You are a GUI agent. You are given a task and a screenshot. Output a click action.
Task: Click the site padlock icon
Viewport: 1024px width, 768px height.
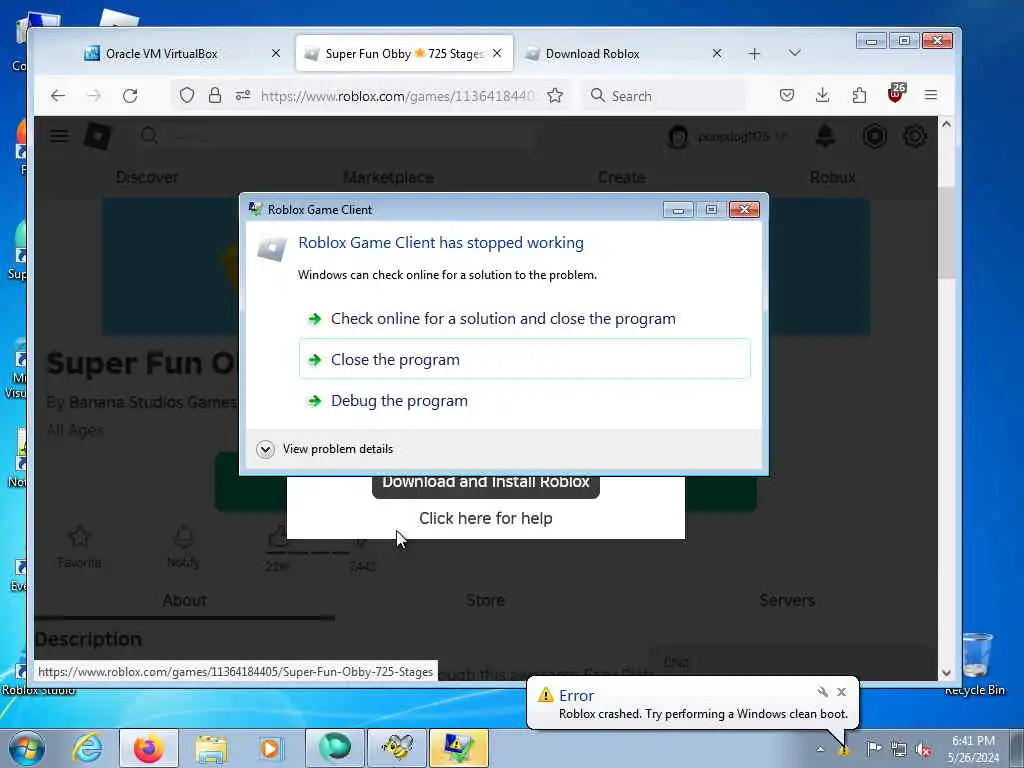pos(215,95)
